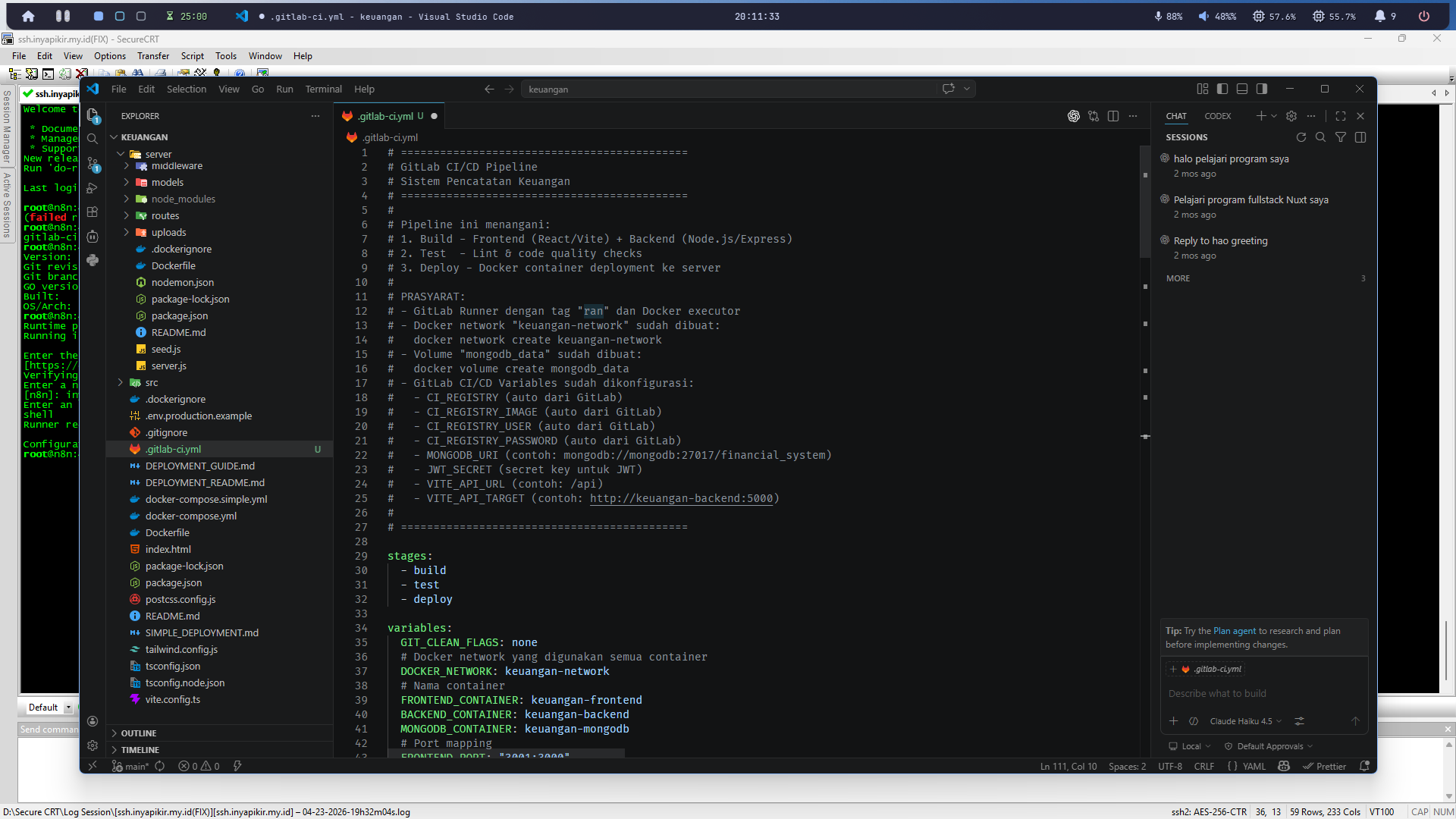Select the .gitlab-ci.yml editor tab
Screen dimensions: 1456x819
(x=390, y=116)
